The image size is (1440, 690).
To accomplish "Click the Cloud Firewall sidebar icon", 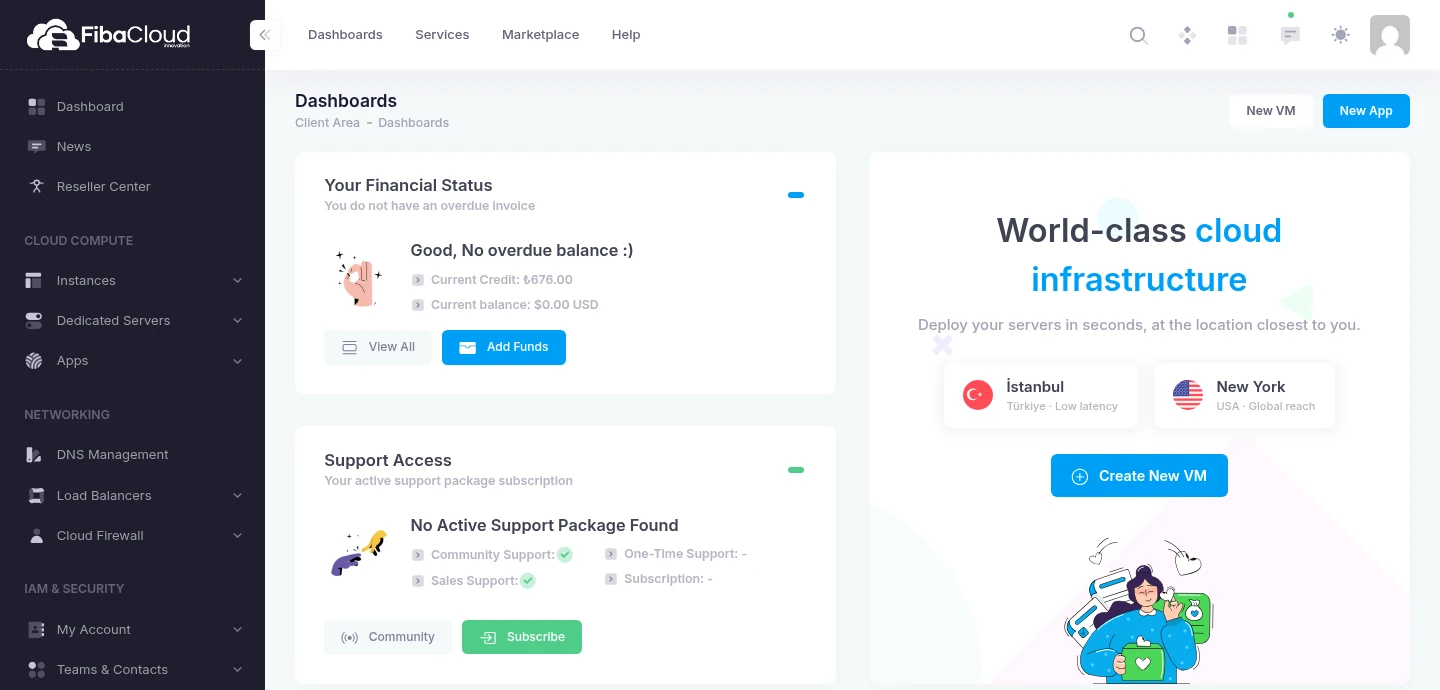I will point(37,535).
